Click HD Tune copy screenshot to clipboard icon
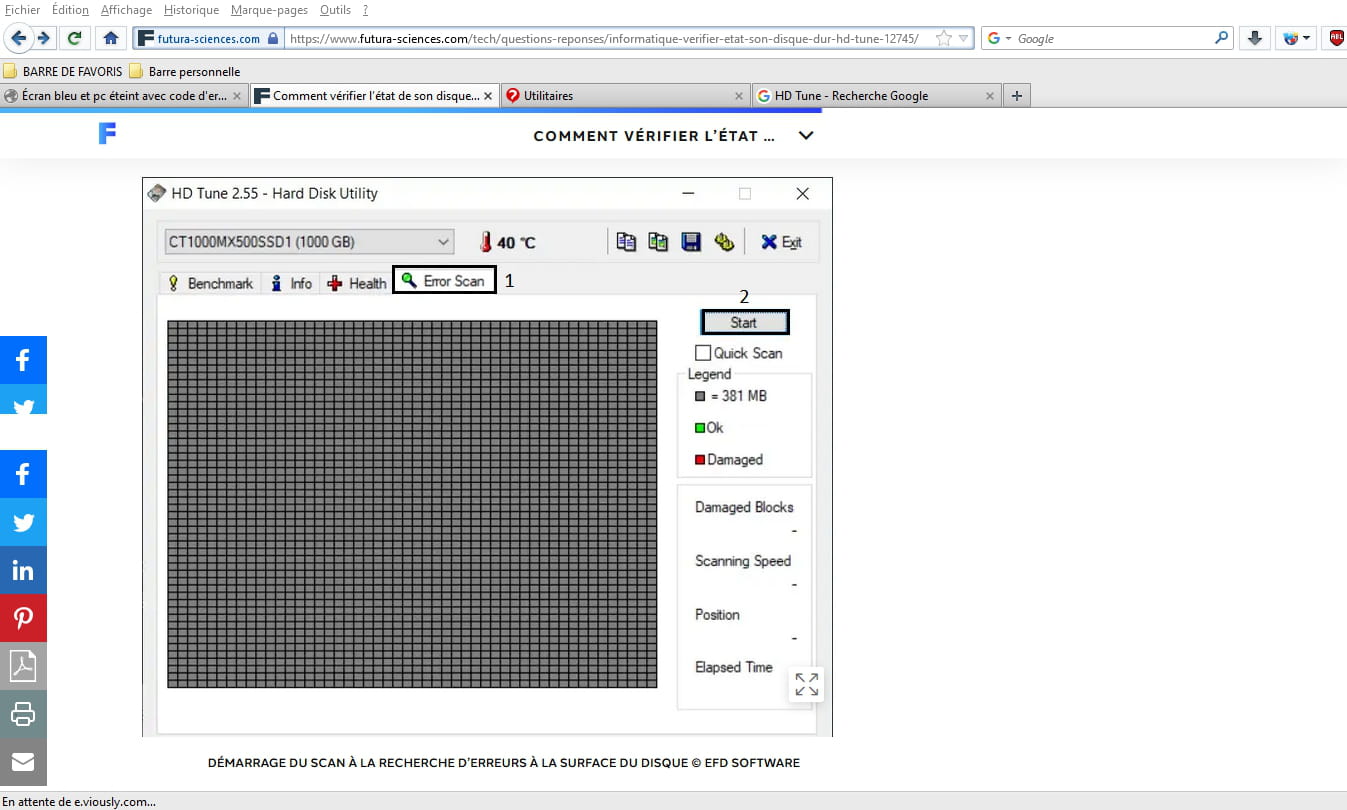 pos(658,242)
